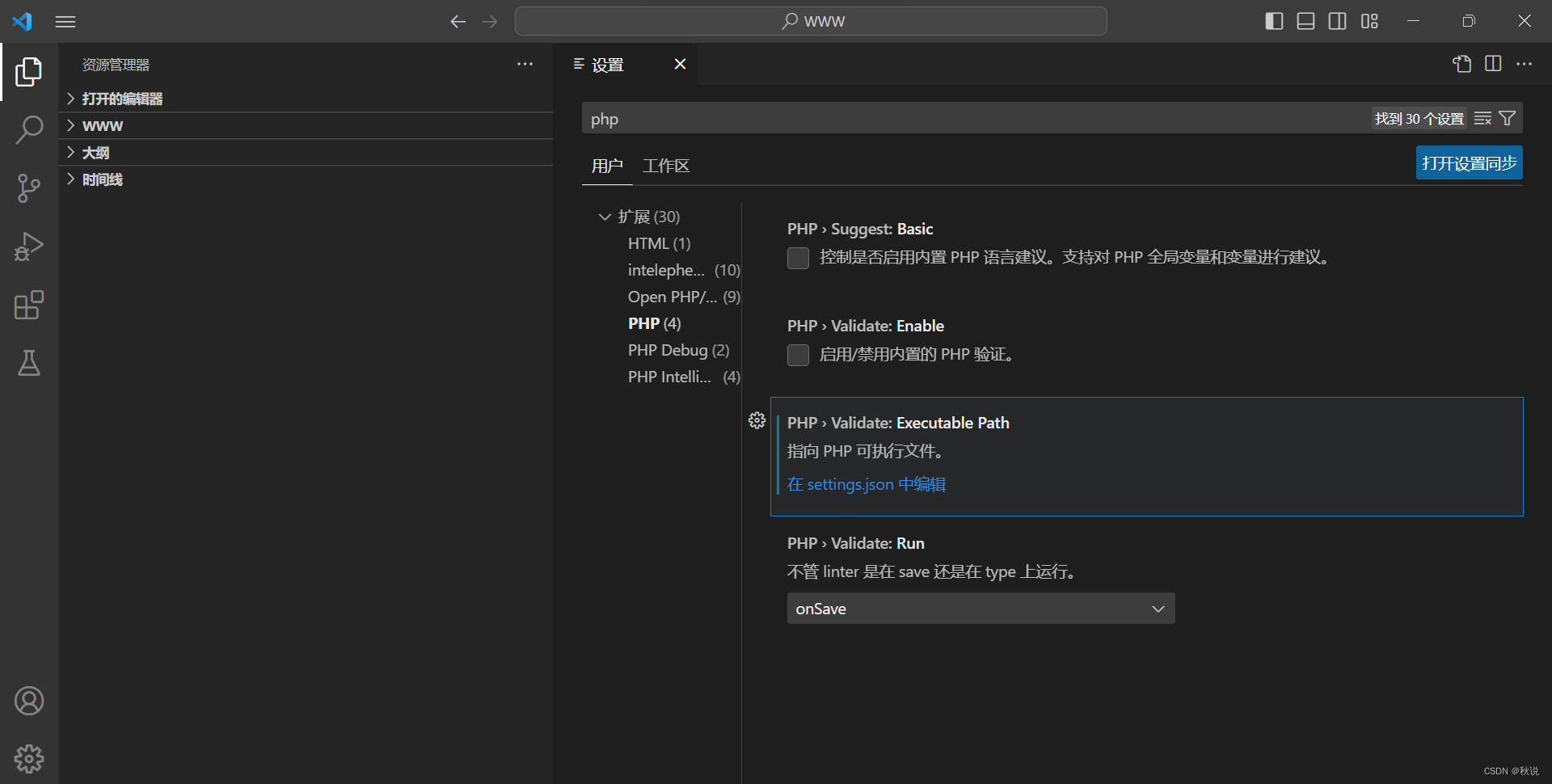Click the 找到 30 个设置 count badge
Viewport: 1552px width, 784px height.
[x=1419, y=119]
